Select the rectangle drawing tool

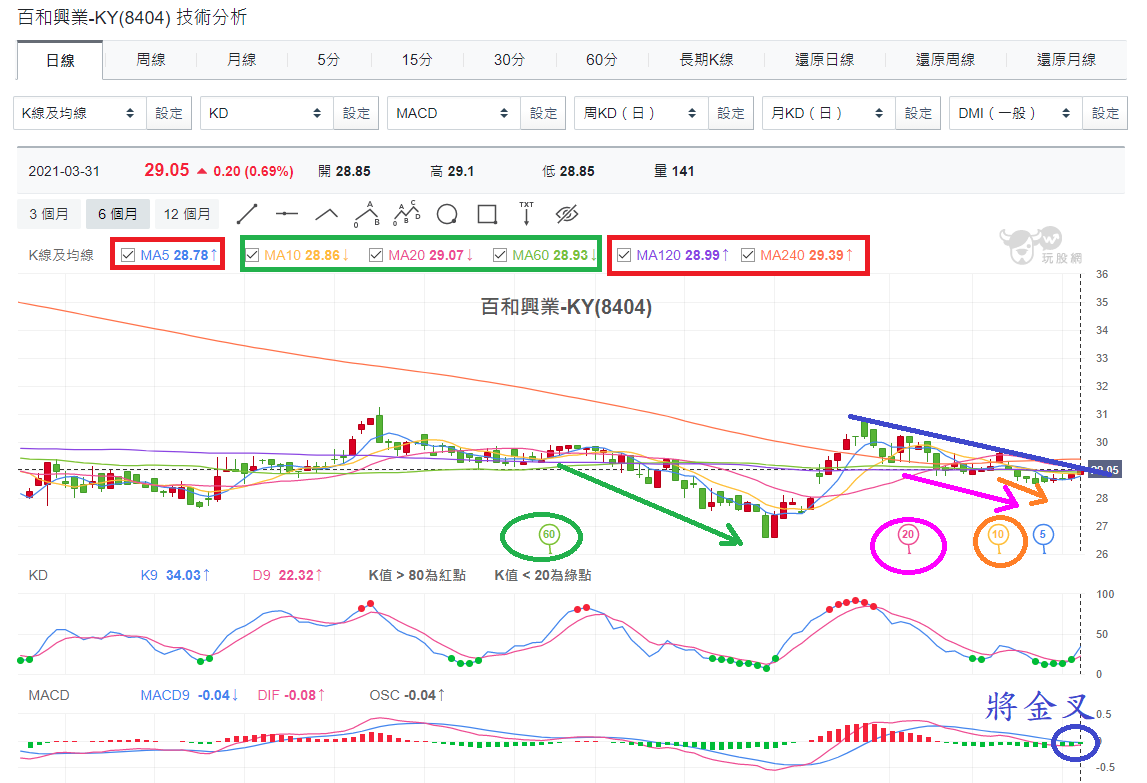pyautogui.click(x=487, y=214)
